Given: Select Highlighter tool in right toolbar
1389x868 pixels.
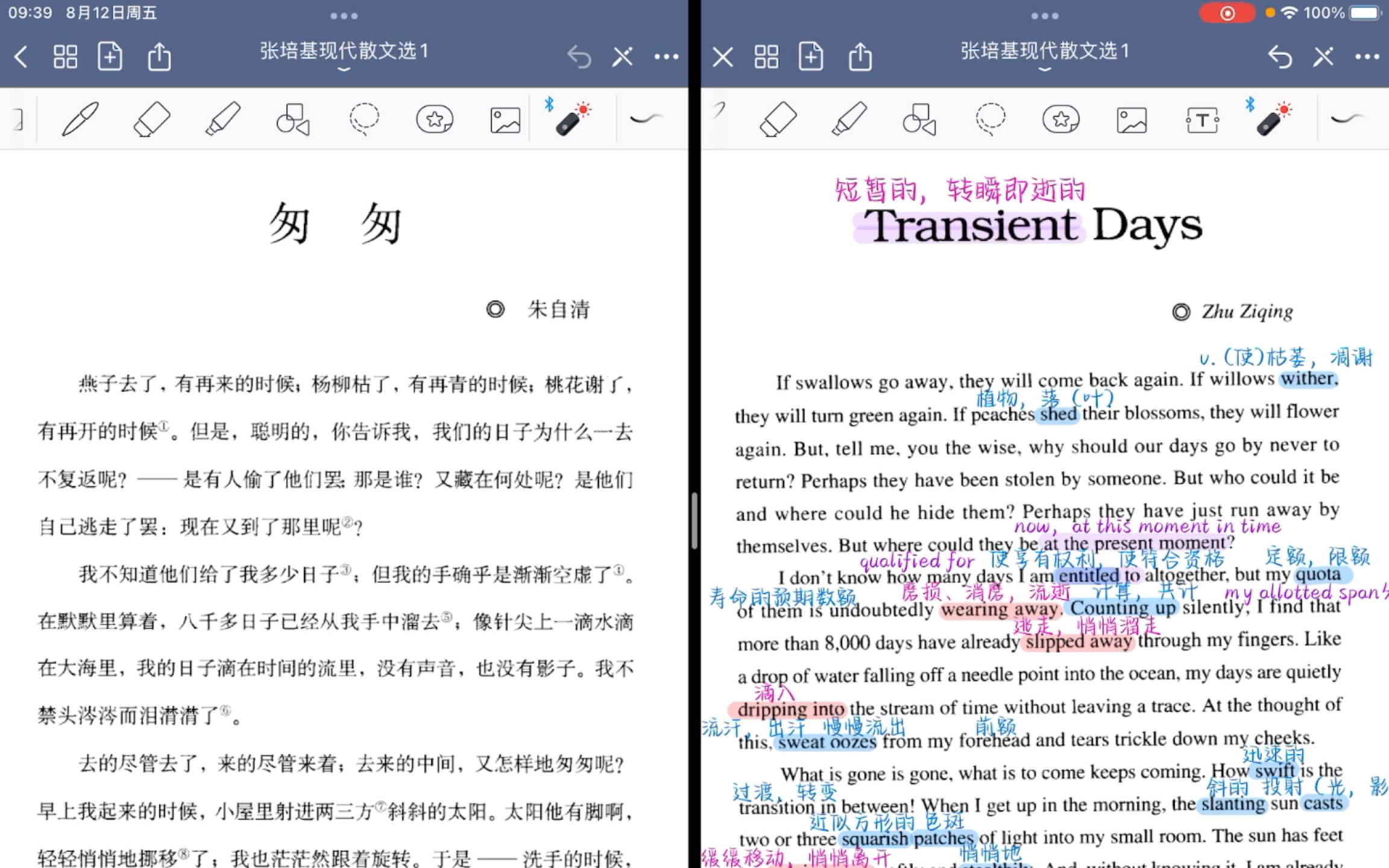Looking at the screenshot, I should (x=849, y=118).
